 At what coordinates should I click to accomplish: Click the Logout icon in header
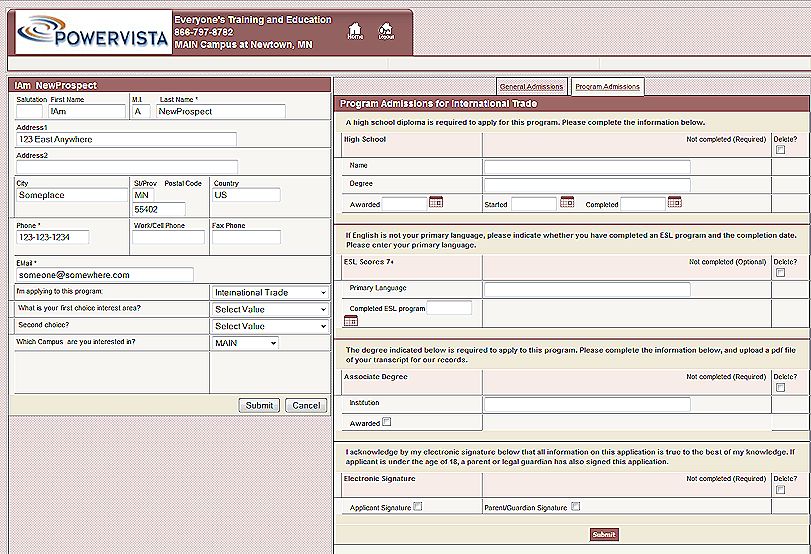click(386, 31)
